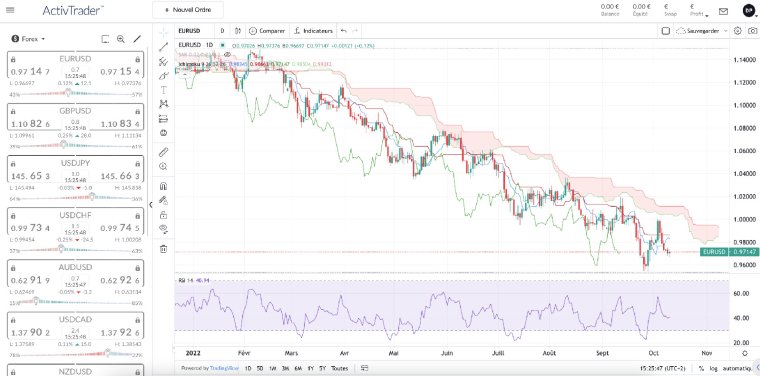Open the user profile avatar menu
This screenshot has width=760, height=376.
pos(748,10)
